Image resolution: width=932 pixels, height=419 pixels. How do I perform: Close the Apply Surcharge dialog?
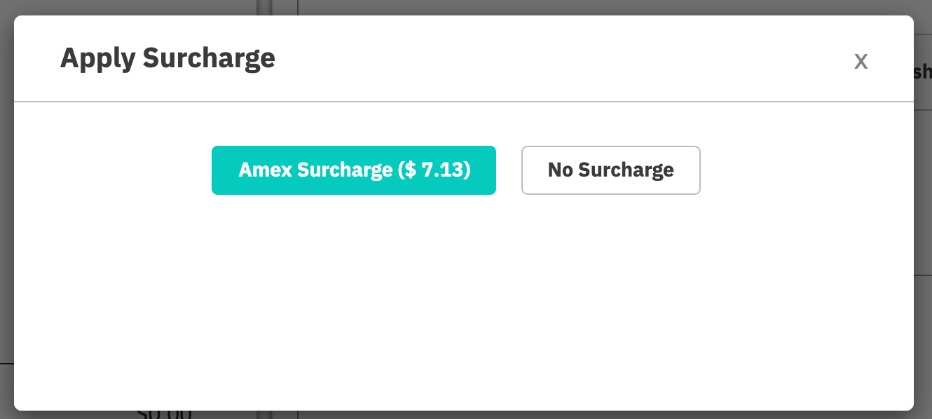click(860, 61)
